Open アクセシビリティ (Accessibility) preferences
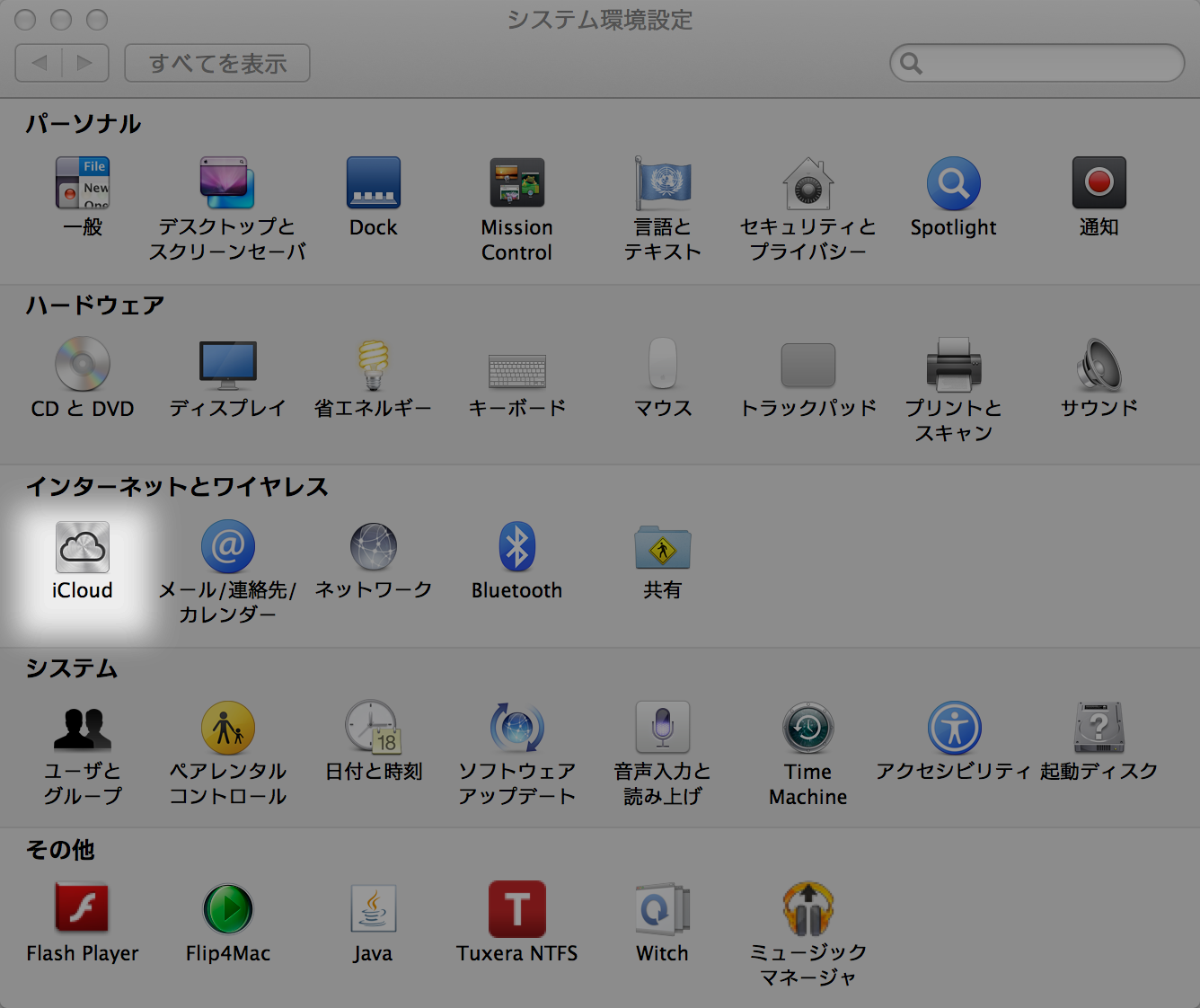 [954, 728]
